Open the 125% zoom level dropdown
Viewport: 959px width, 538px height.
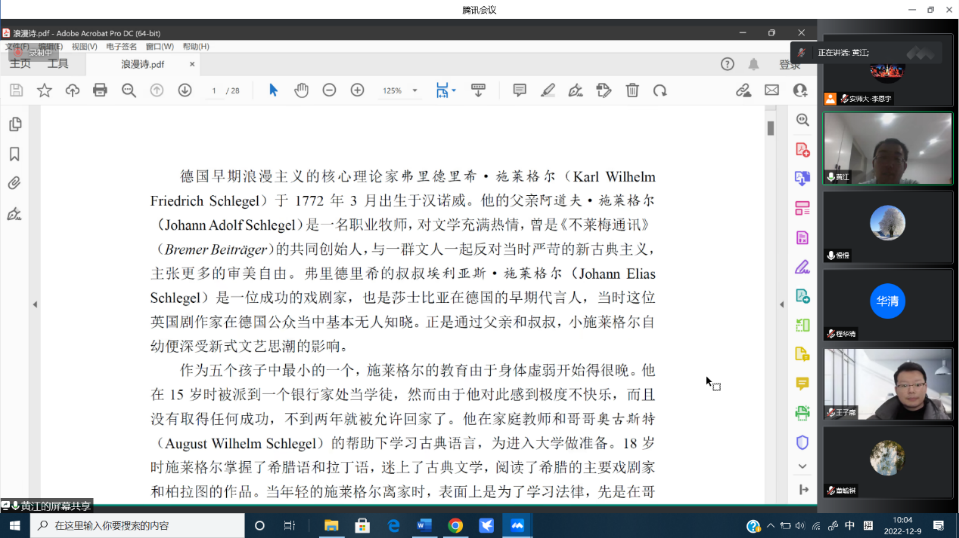point(400,91)
